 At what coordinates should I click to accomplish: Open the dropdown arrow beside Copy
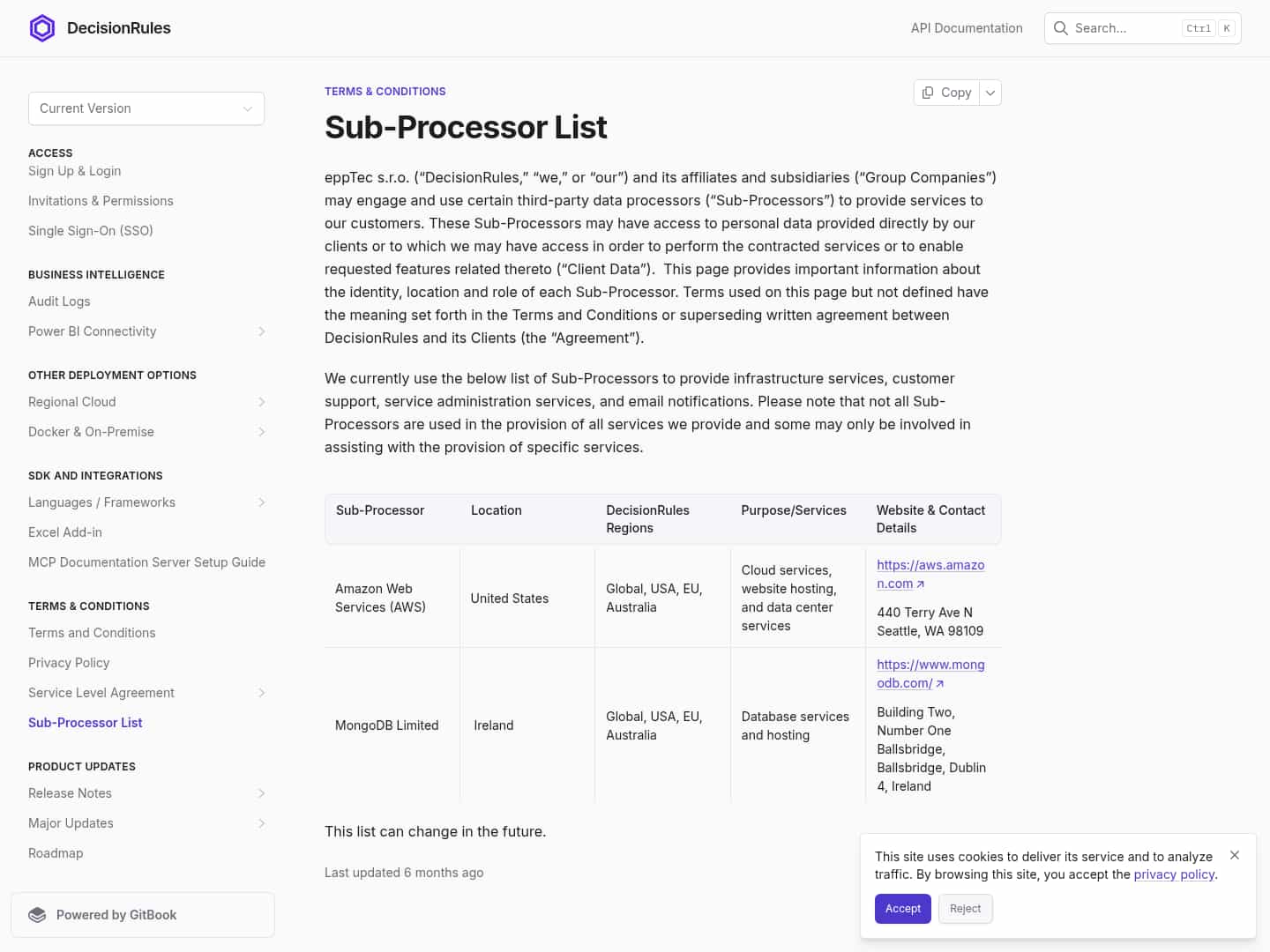click(990, 93)
